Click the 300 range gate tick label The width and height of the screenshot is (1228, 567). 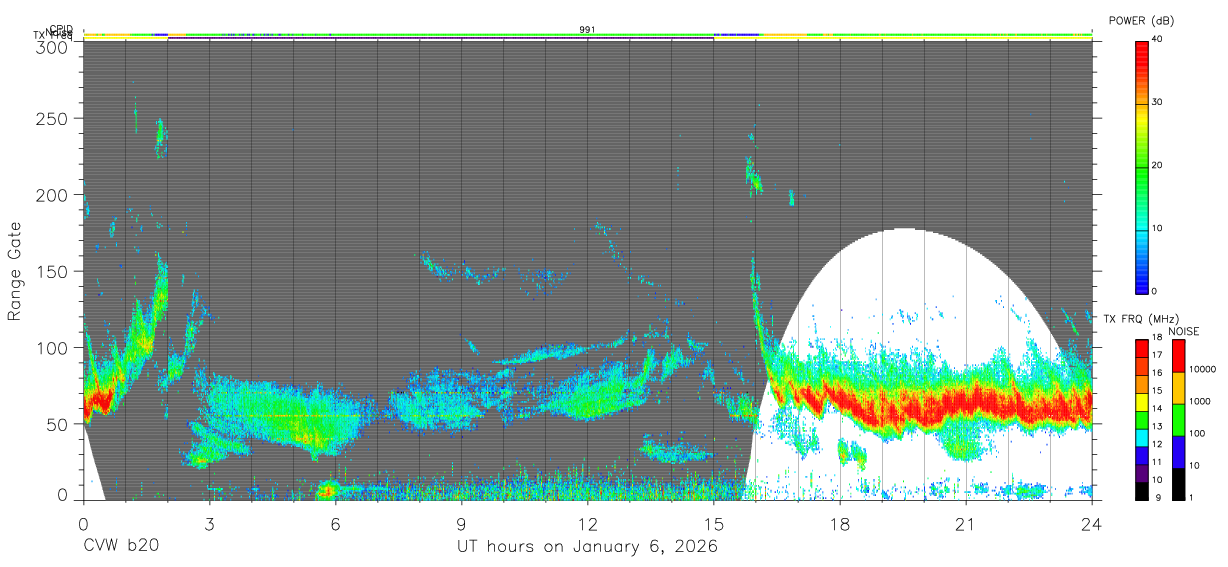[x=53, y=46]
